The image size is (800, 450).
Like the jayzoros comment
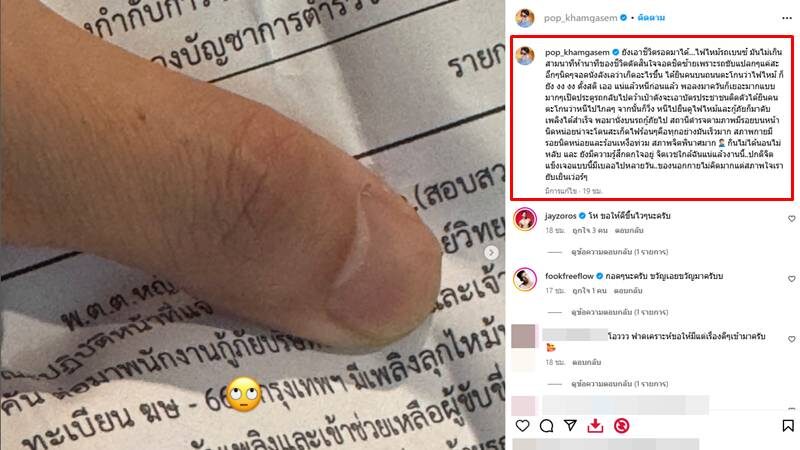pyautogui.click(x=791, y=218)
